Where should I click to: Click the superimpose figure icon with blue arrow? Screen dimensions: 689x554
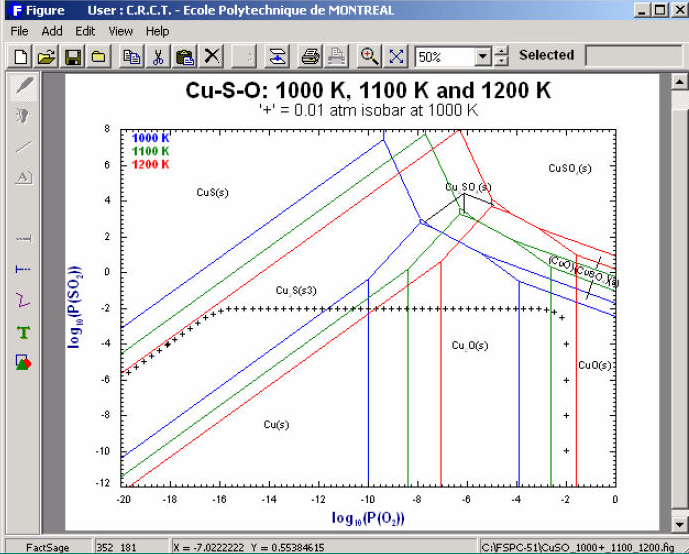(x=277, y=57)
